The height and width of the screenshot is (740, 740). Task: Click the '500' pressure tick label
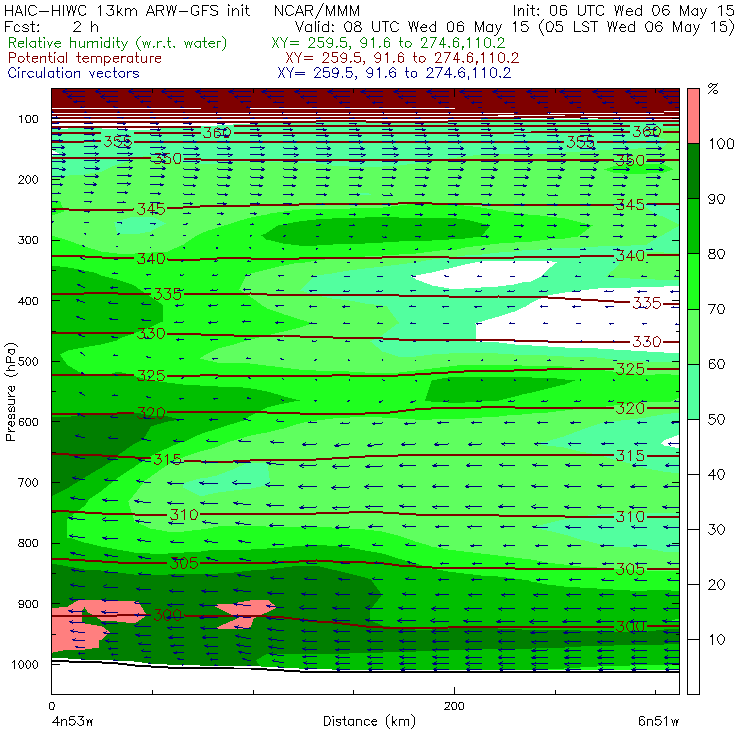[x=28, y=362]
